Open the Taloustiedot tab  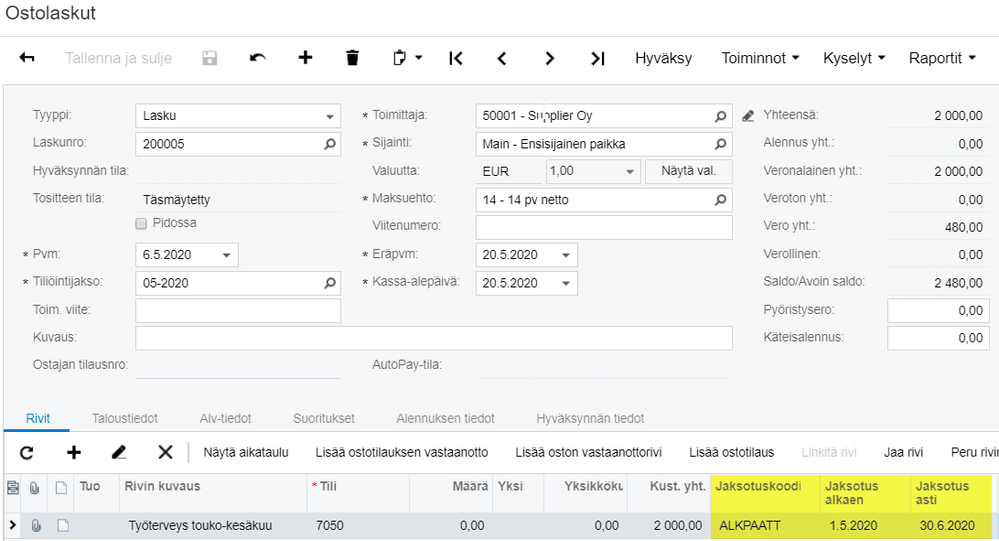123,418
